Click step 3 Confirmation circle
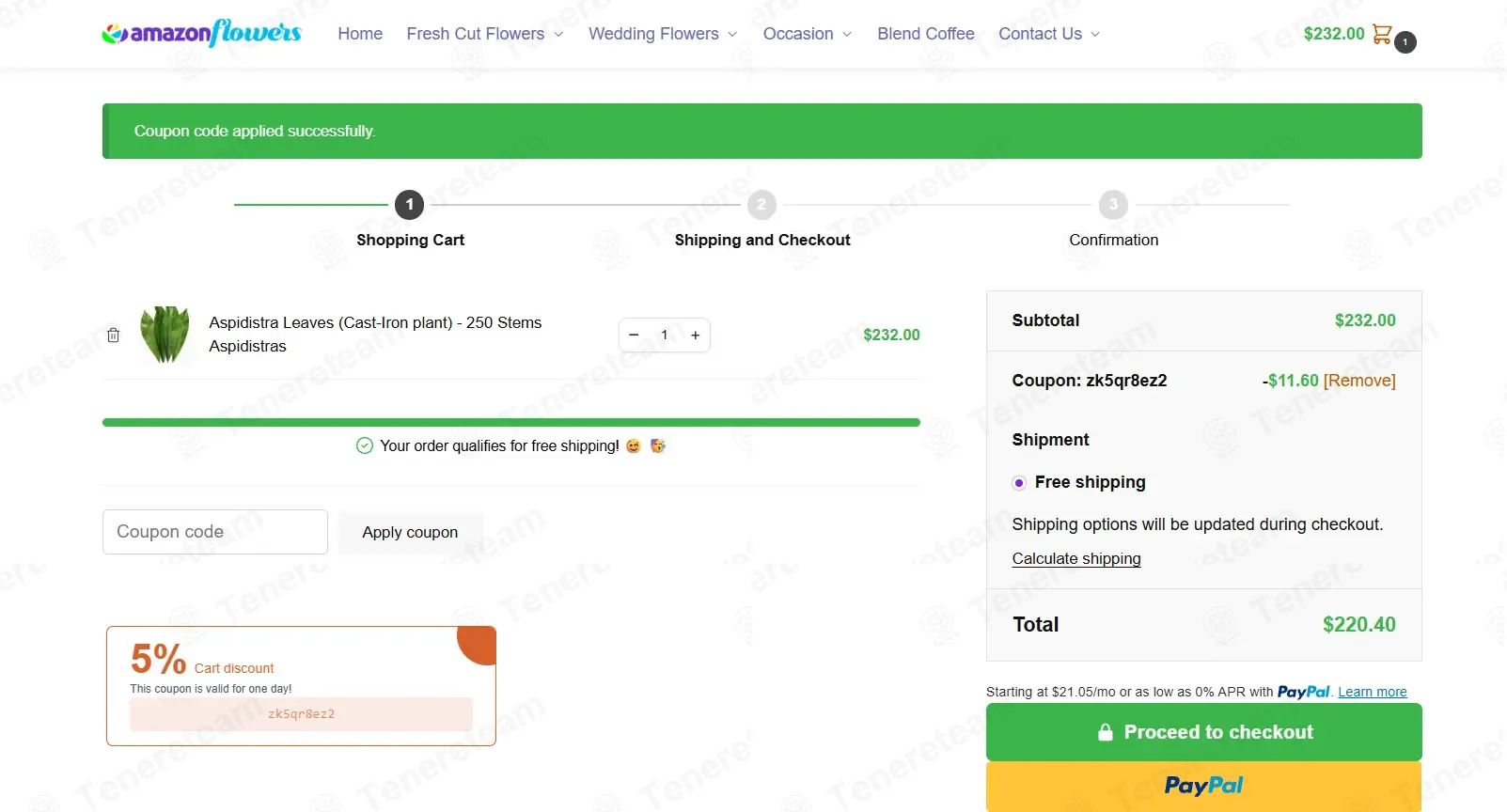Viewport: 1507px width, 812px height. (x=1113, y=205)
